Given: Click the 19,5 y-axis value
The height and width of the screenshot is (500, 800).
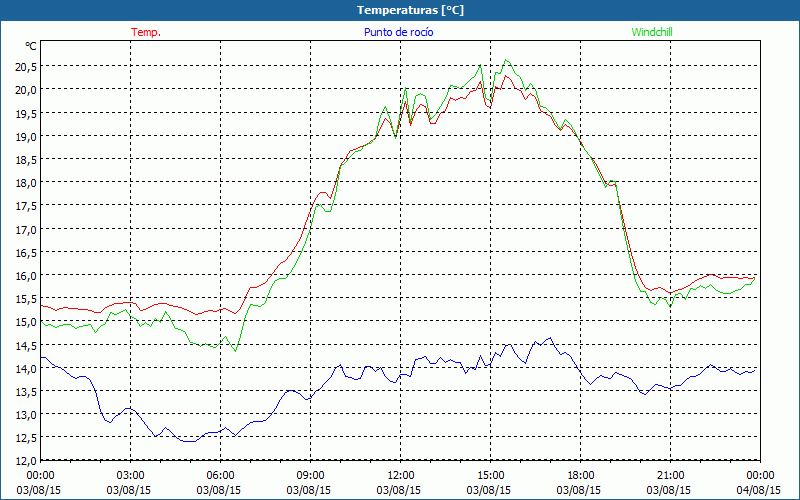Looking at the screenshot, I should [27, 113].
